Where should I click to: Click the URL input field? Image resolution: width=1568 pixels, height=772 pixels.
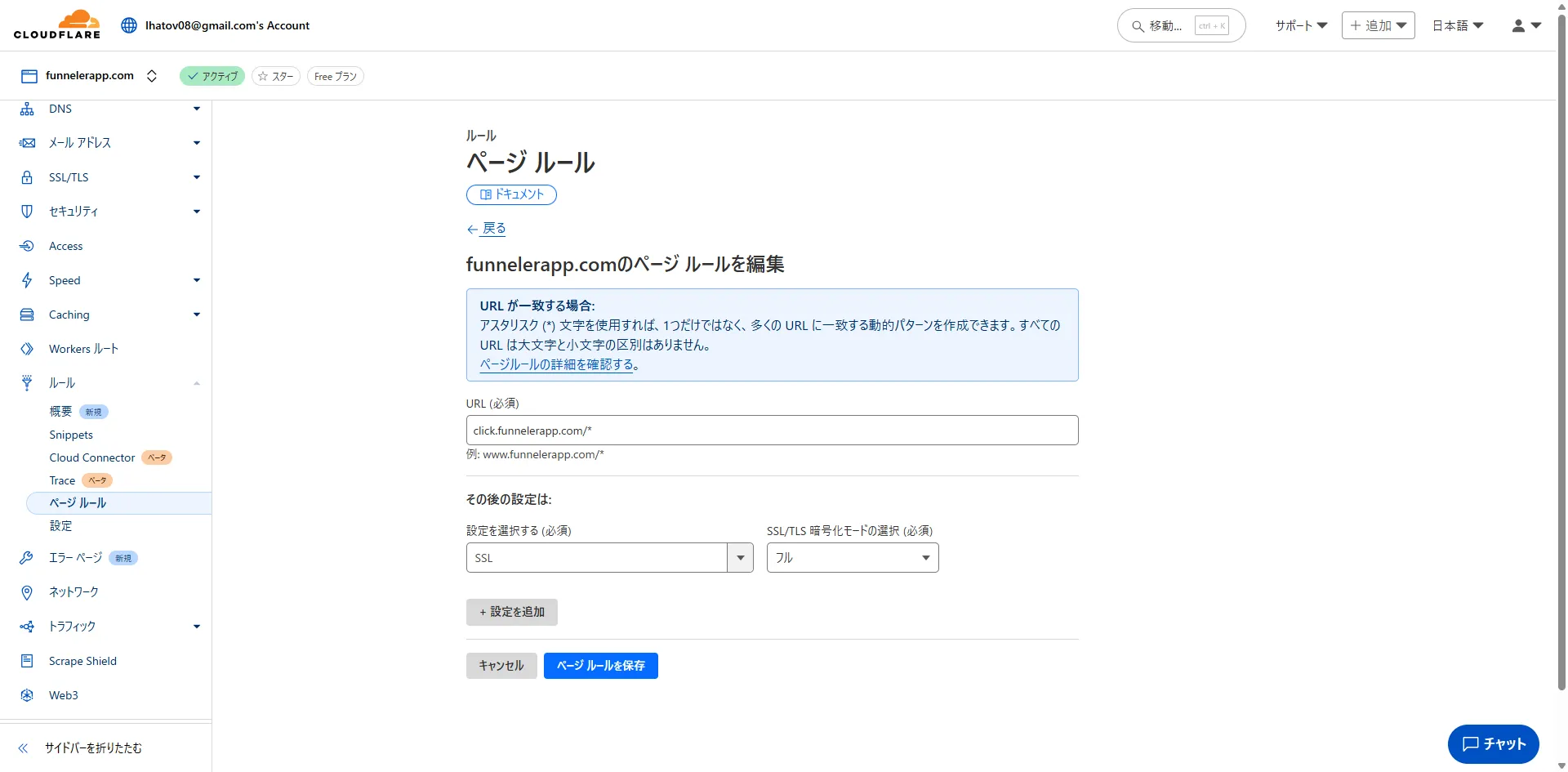pos(773,431)
